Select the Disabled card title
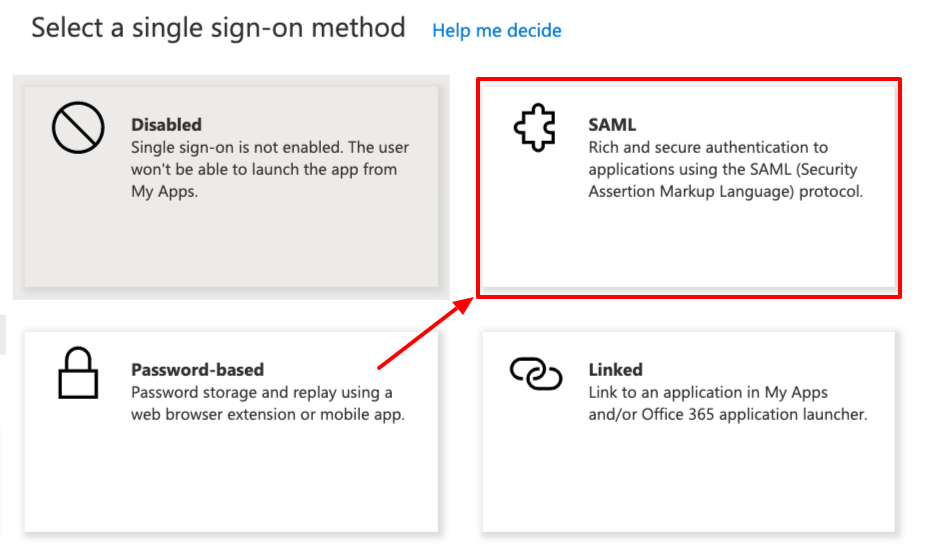 click(x=166, y=125)
